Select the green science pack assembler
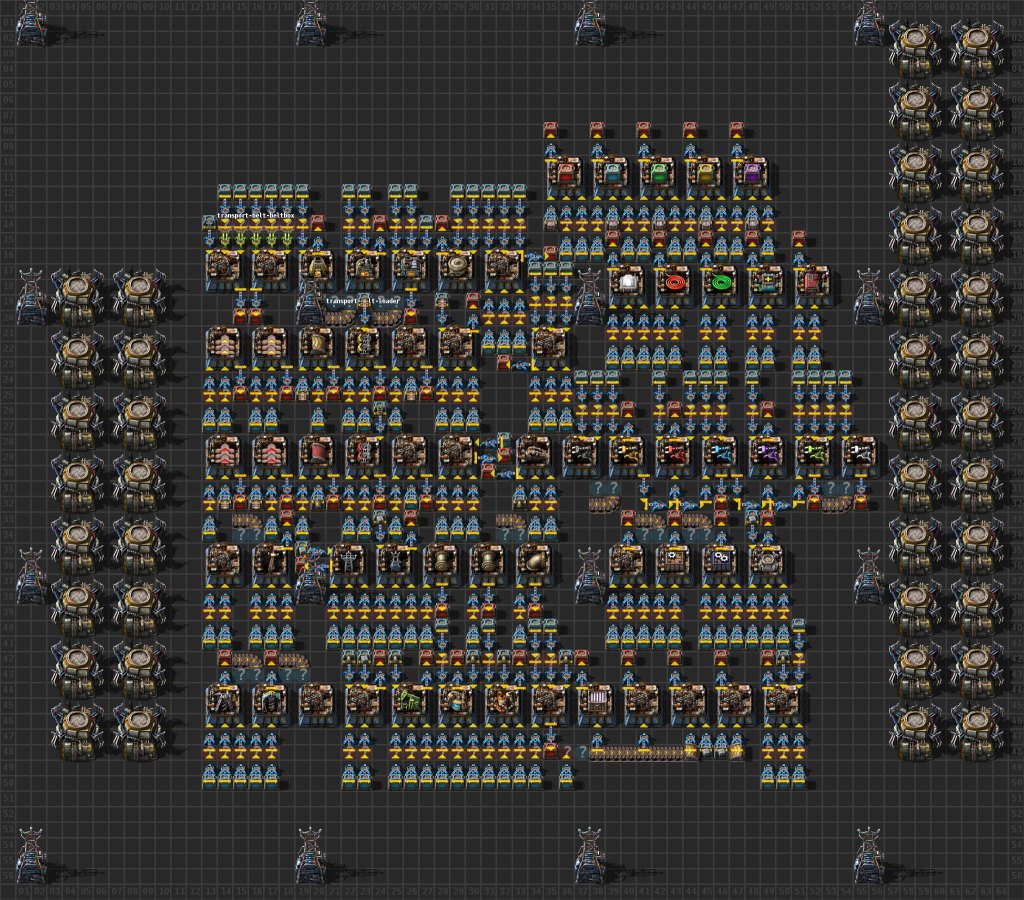The image size is (1024, 900). (658, 175)
